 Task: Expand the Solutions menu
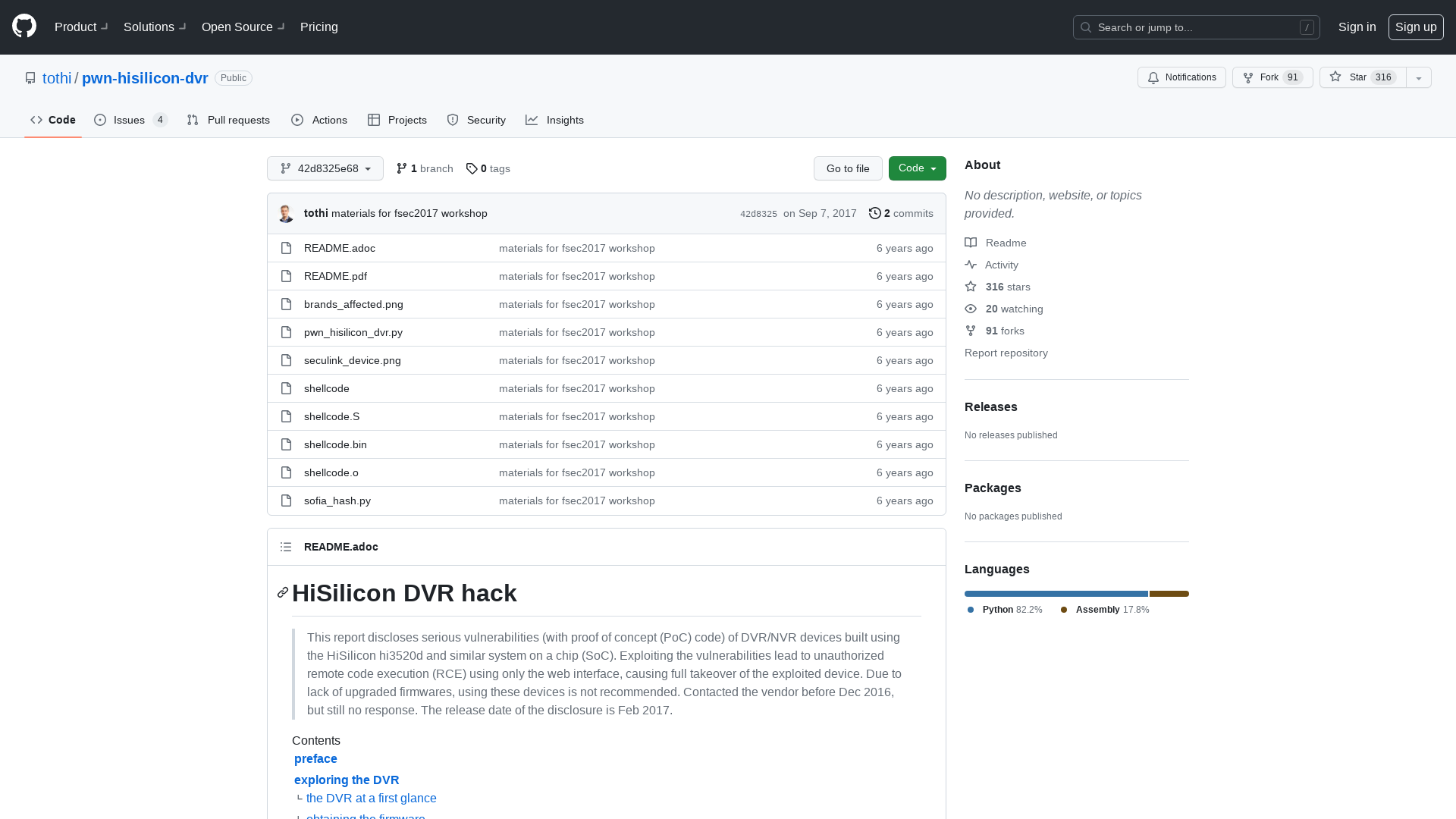pyautogui.click(x=155, y=27)
